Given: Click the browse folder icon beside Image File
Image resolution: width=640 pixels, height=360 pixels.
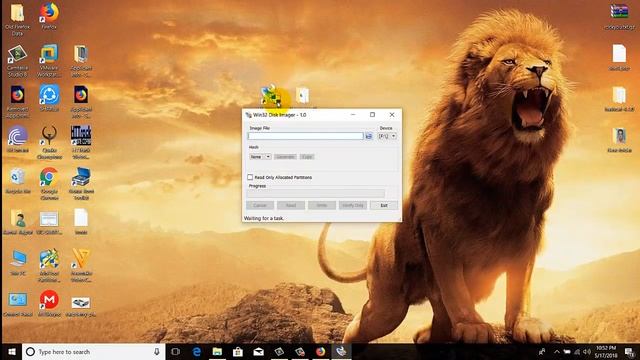Looking at the screenshot, I should tap(369, 136).
